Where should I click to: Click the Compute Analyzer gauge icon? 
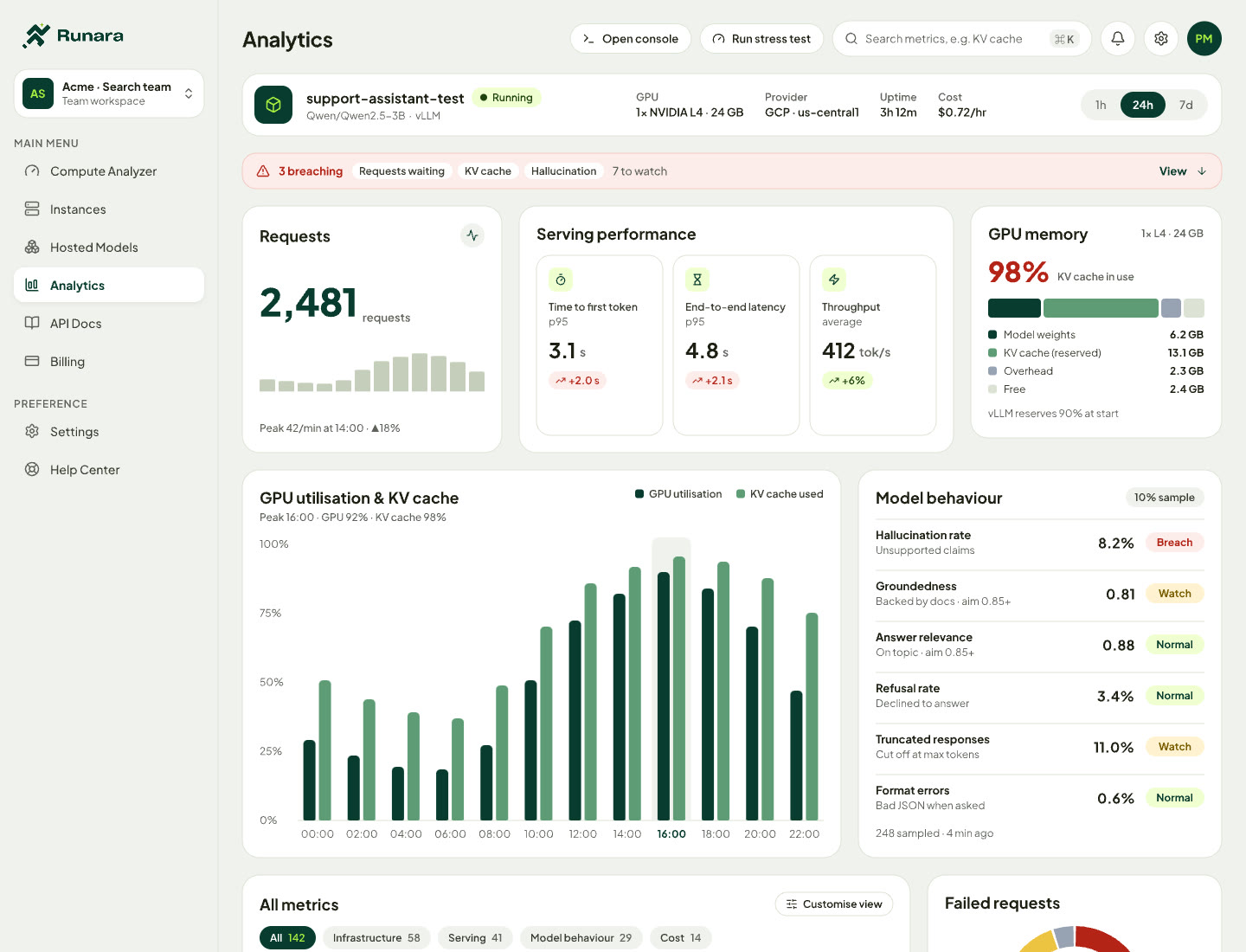(x=32, y=171)
